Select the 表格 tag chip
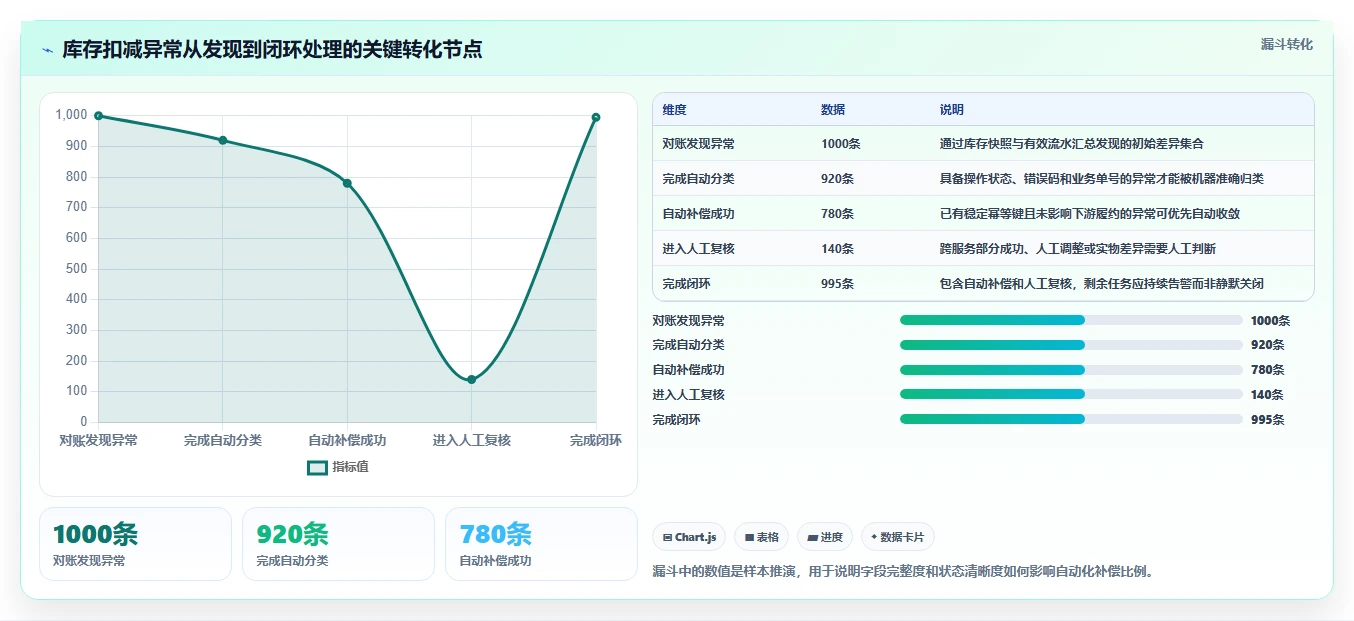1354x621 pixels. tap(761, 537)
